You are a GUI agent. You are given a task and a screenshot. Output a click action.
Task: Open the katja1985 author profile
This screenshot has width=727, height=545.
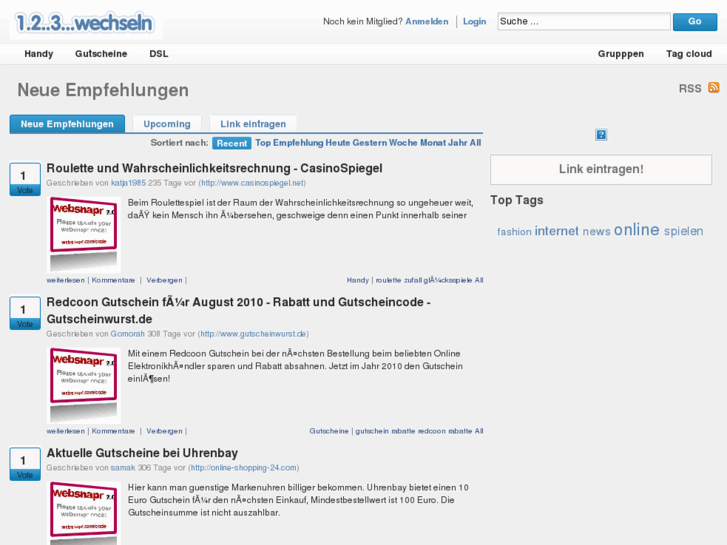(128, 183)
